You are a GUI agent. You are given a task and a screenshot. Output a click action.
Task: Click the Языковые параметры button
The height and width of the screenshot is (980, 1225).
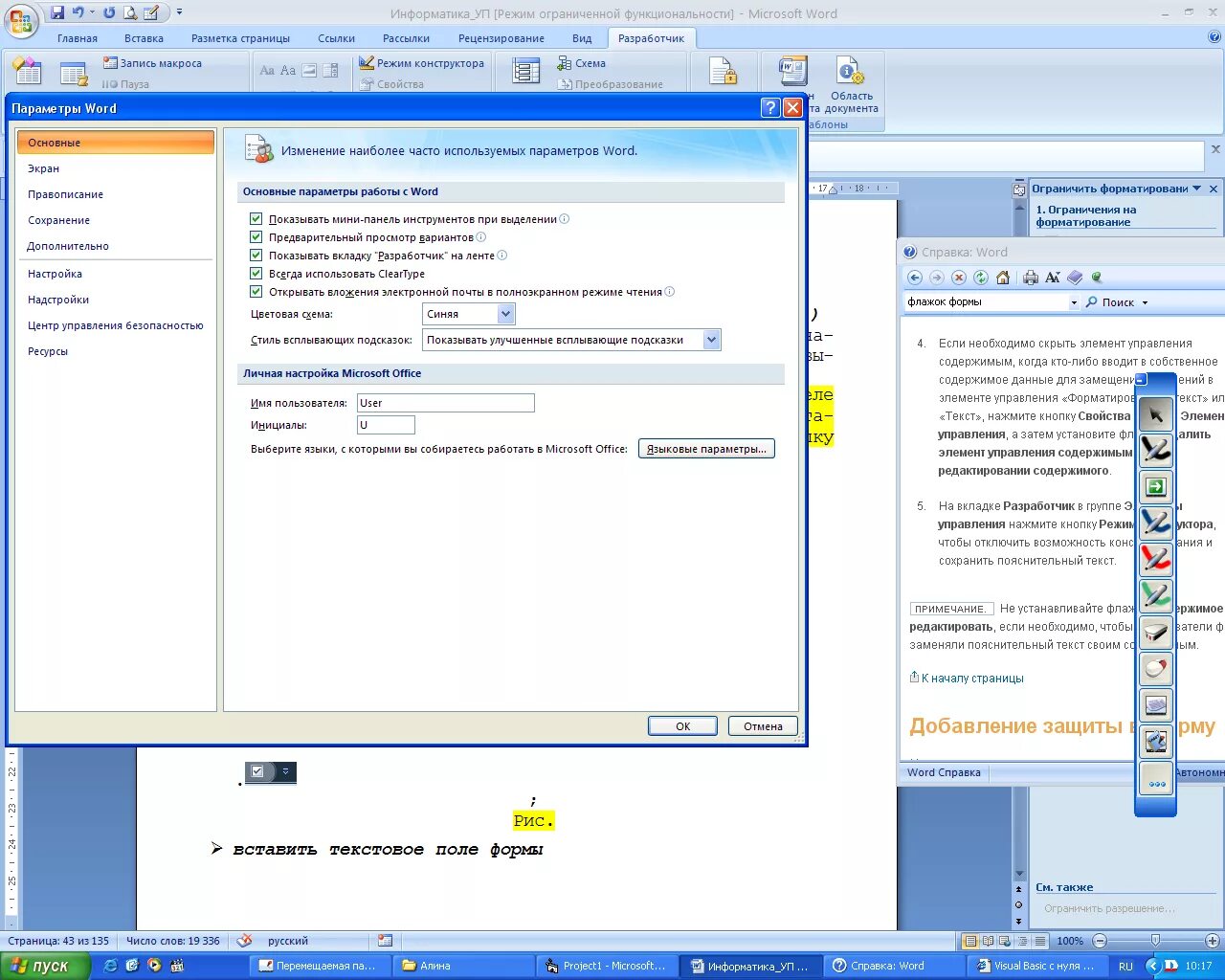pos(706,449)
